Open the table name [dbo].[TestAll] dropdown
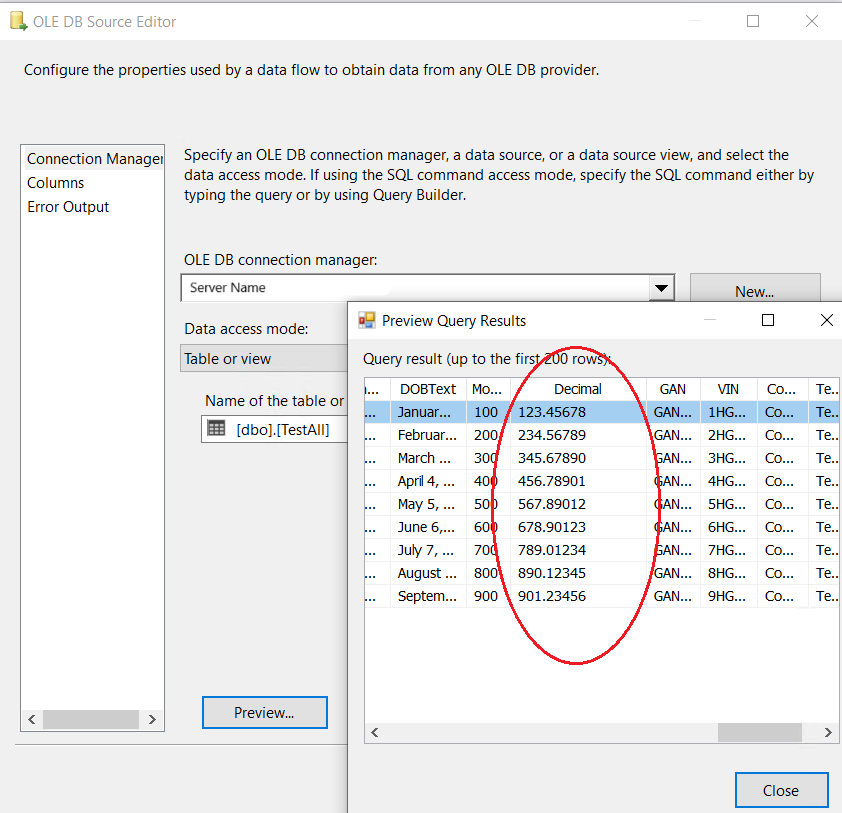The height and width of the screenshot is (813, 842). (280, 430)
